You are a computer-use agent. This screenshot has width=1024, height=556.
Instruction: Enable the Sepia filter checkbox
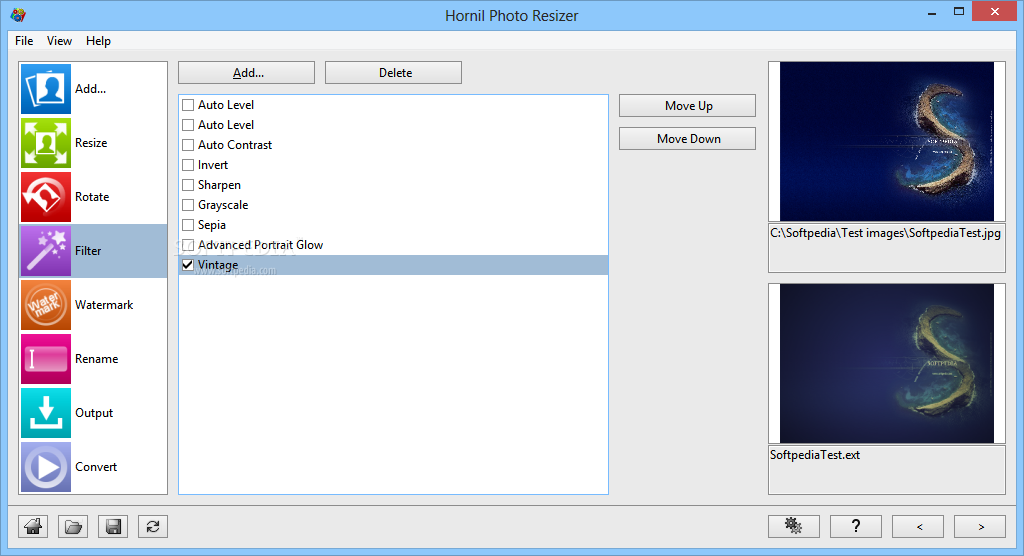tap(188, 225)
